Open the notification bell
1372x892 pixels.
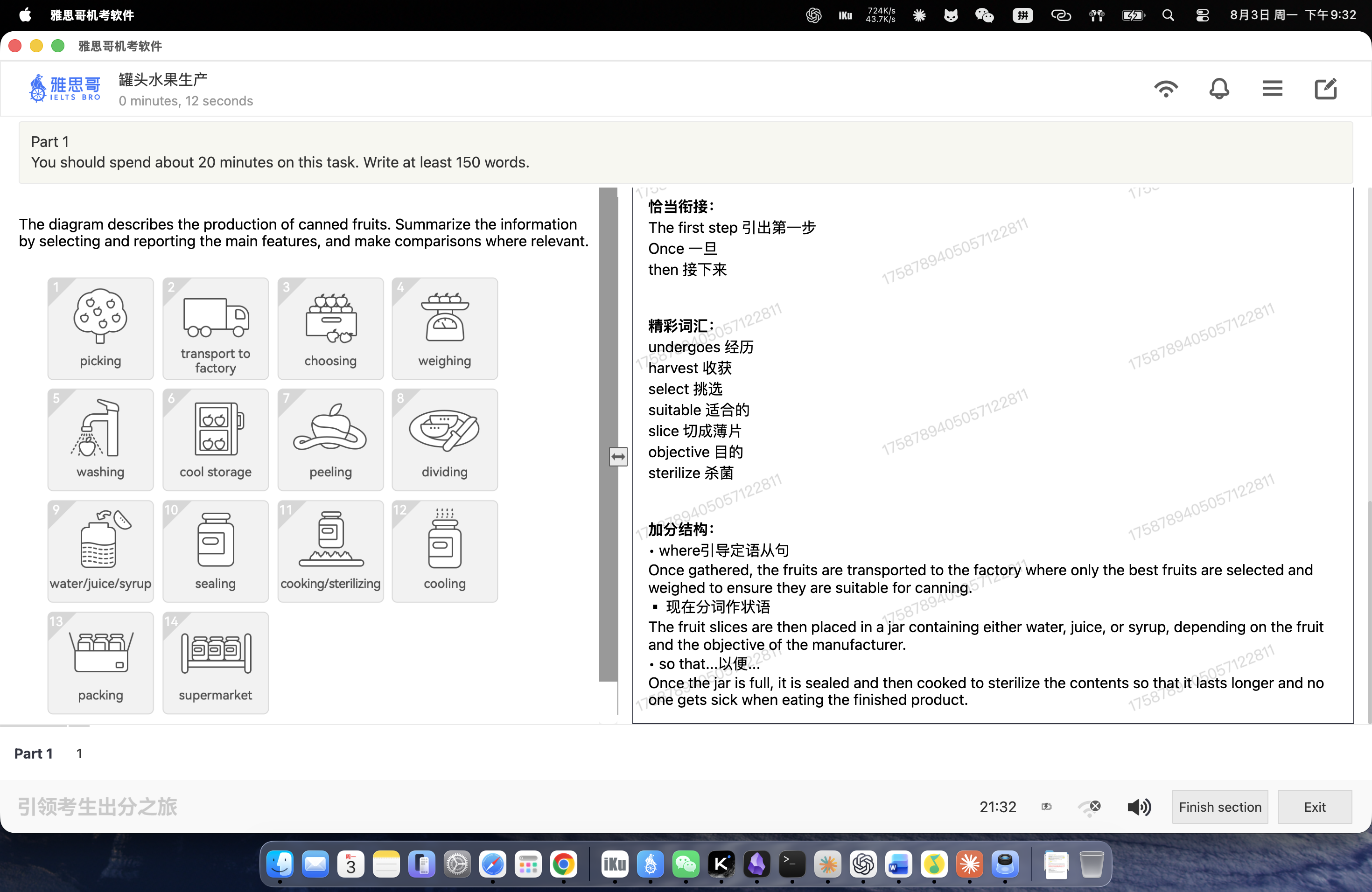[1218, 89]
